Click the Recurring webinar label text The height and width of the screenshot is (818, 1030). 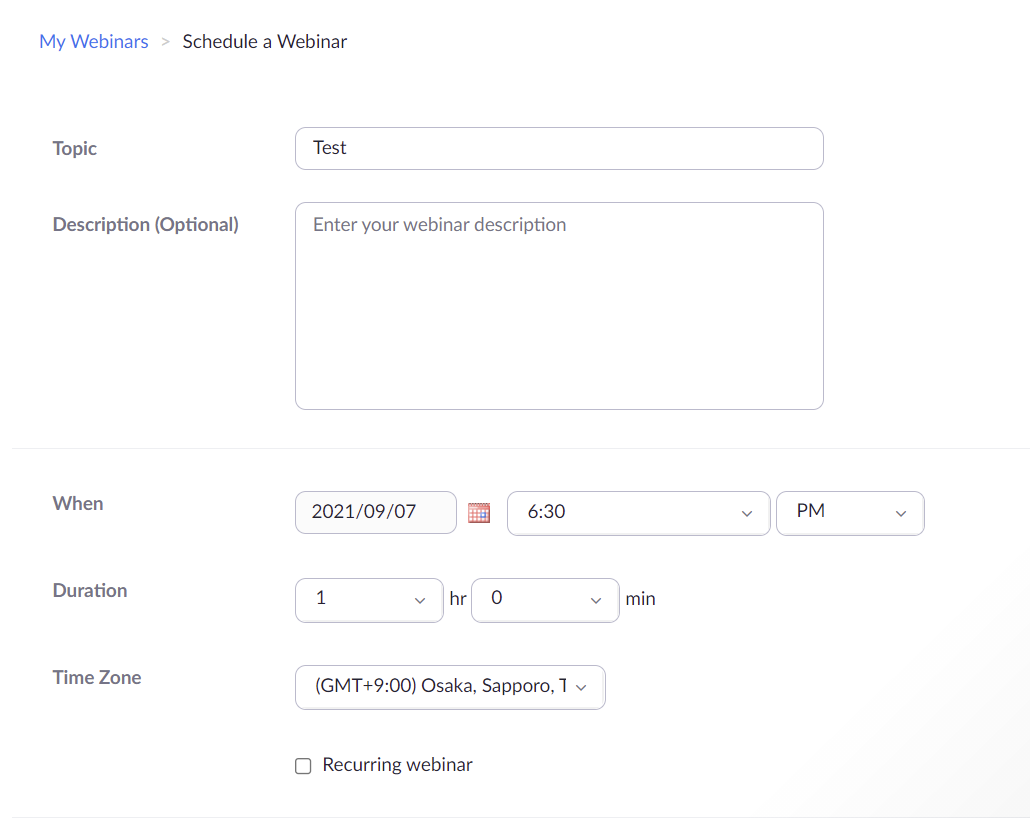click(x=397, y=765)
